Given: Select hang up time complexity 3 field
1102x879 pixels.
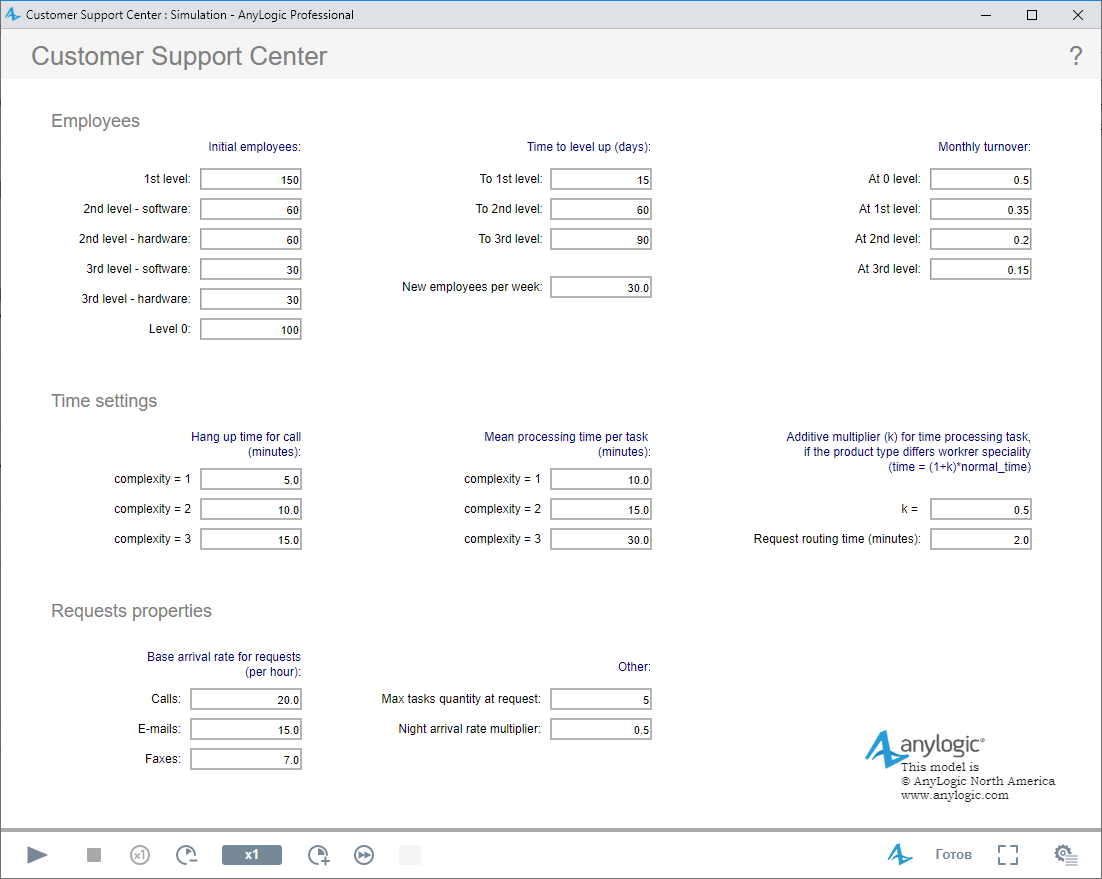Looking at the screenshot, I should pos(251,540).
